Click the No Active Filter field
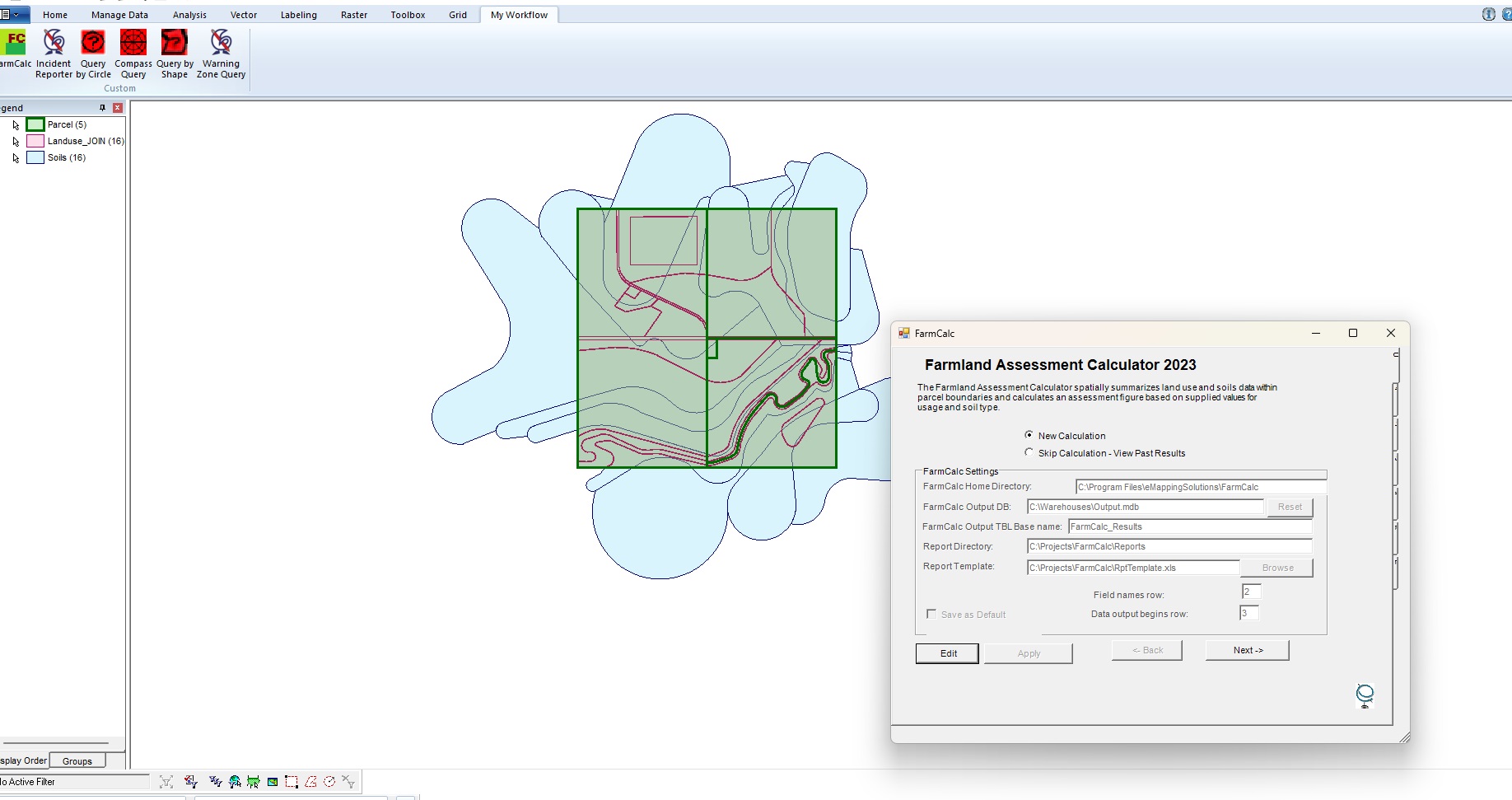1512x800 pixels. click(74, 782)
